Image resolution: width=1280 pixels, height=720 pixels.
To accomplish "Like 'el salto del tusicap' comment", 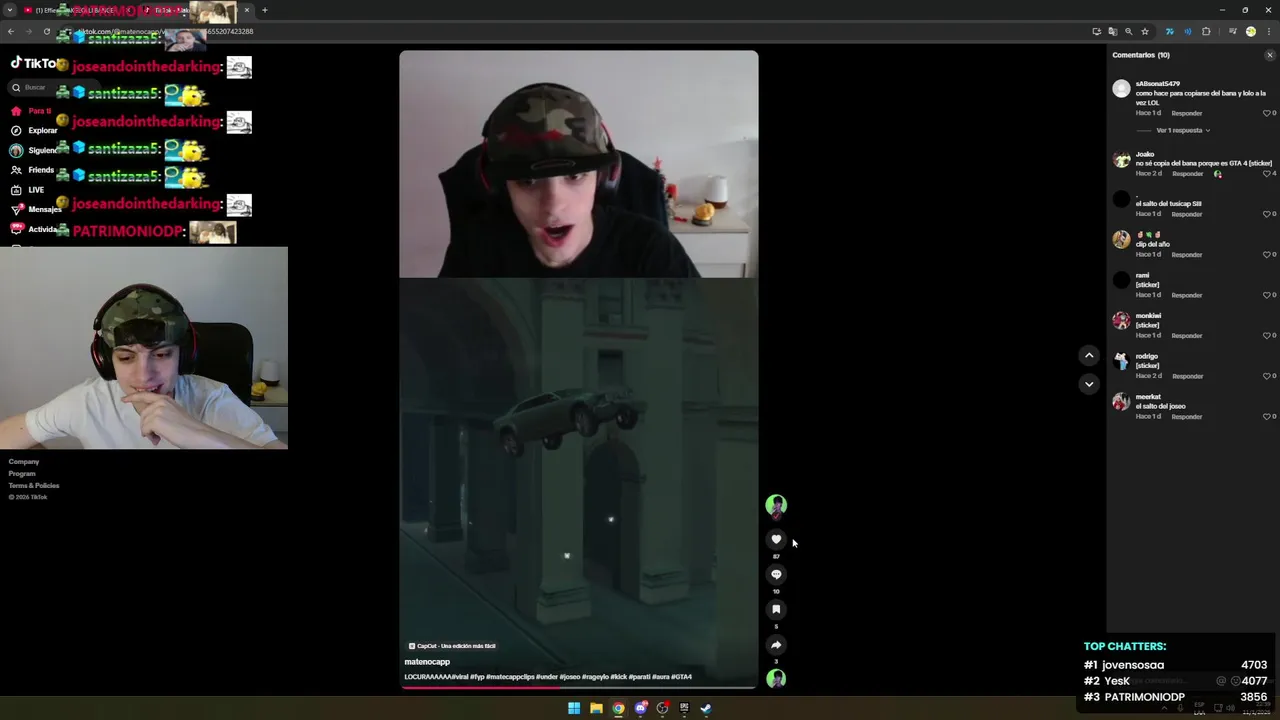I will [x=1267, y=214].
